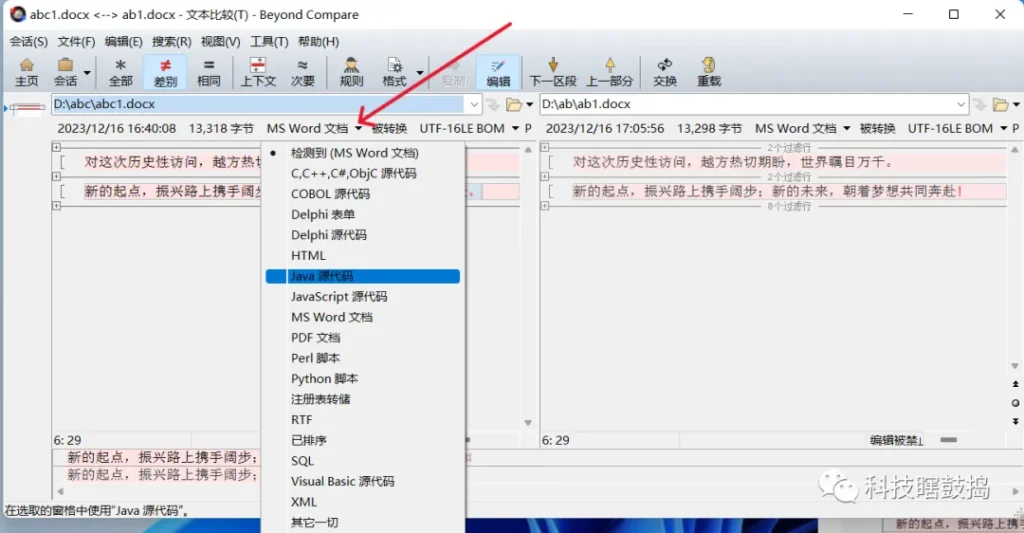Expand right file path history dropdown
Viewport: 1024px width, 533px height.
[961, 104]
